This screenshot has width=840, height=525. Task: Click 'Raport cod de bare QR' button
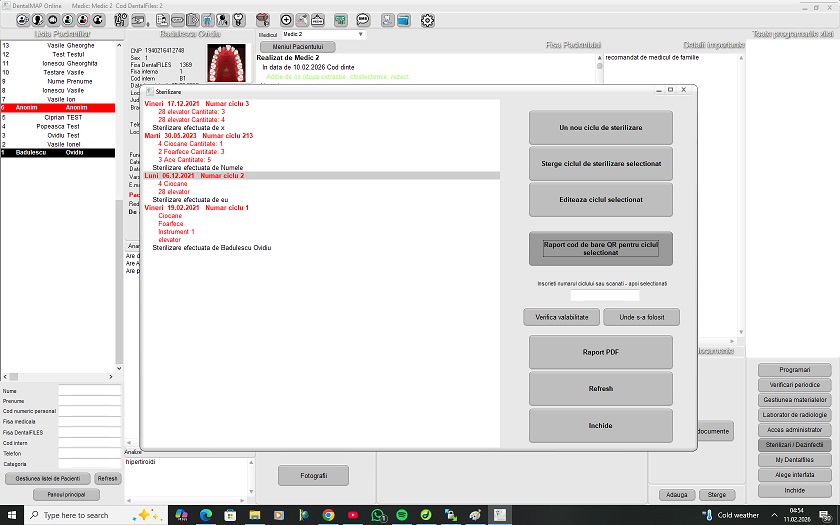coord(600,248)
